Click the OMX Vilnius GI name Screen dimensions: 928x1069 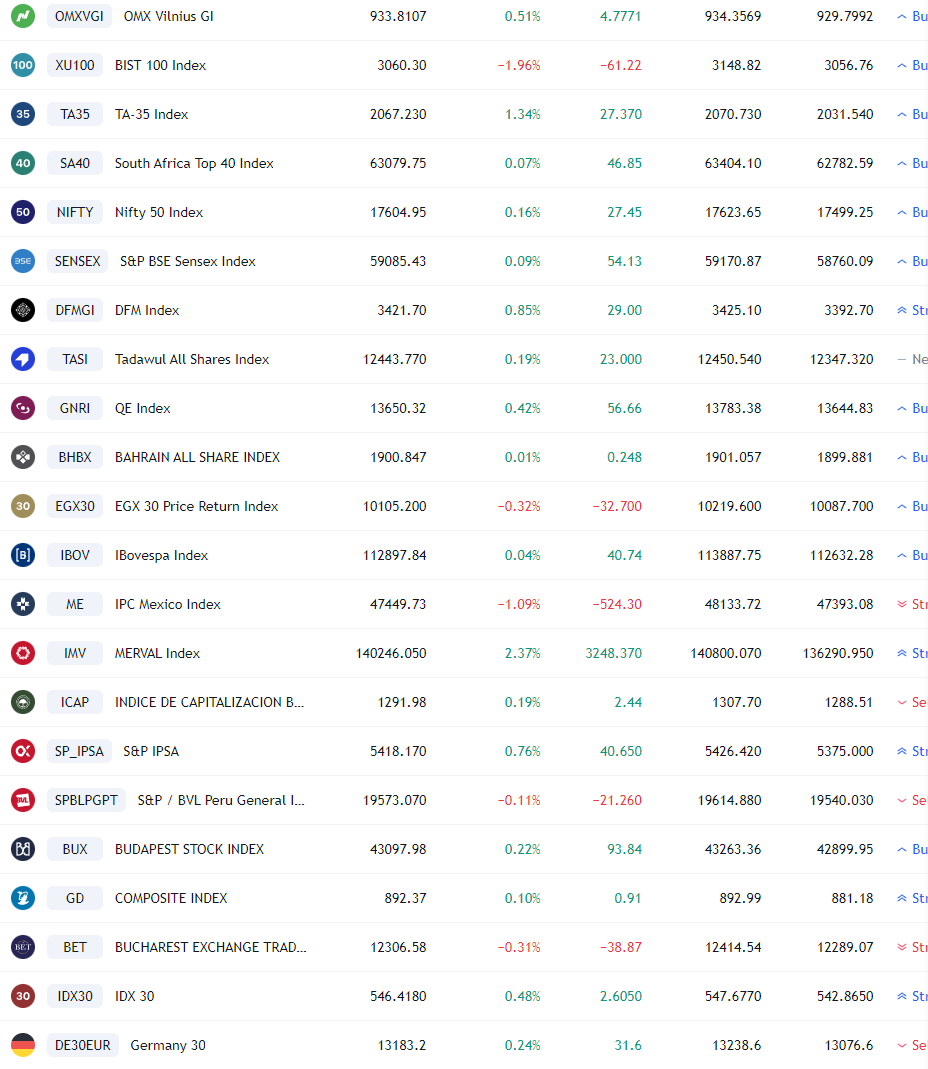coord(168,16)
